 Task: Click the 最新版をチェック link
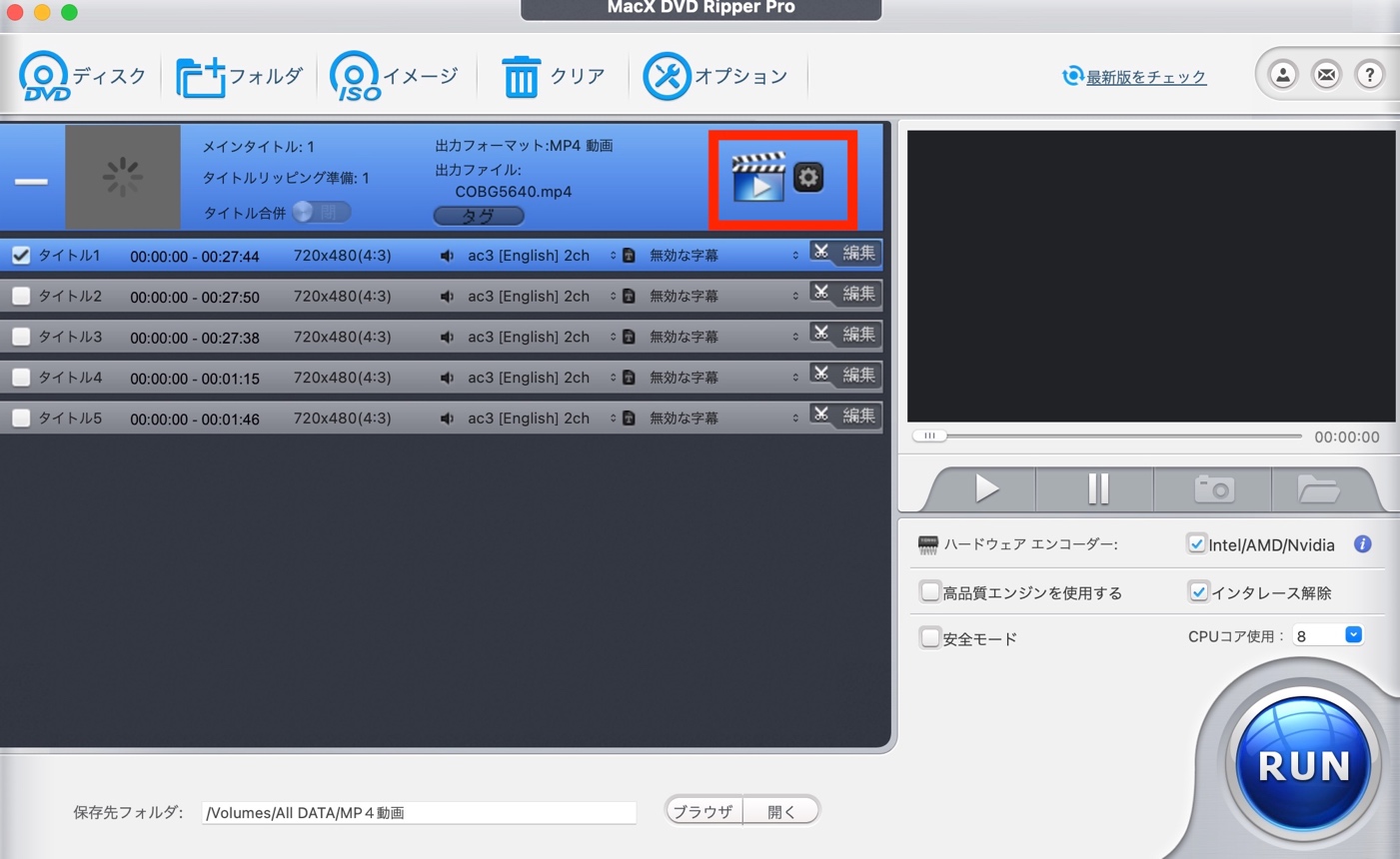pyautogui.click(x=1145, y=77)
